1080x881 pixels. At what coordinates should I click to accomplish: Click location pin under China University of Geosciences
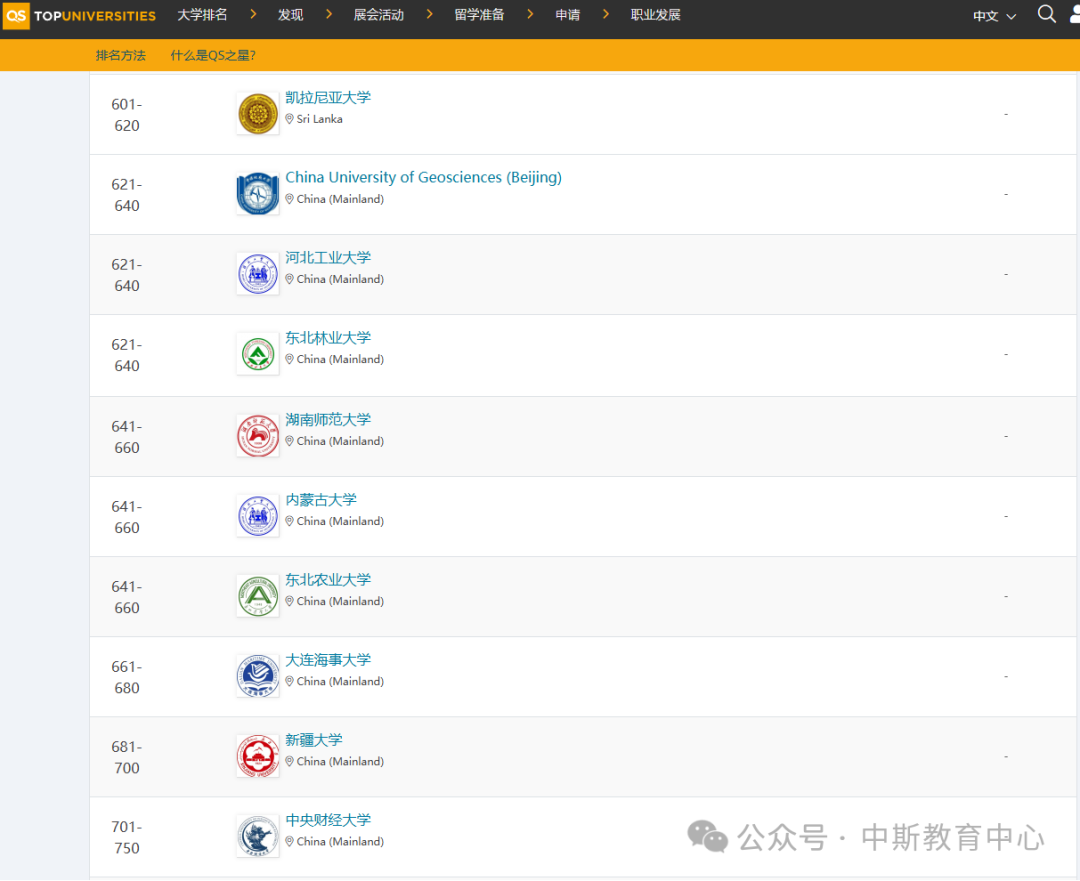pos(289,198)
